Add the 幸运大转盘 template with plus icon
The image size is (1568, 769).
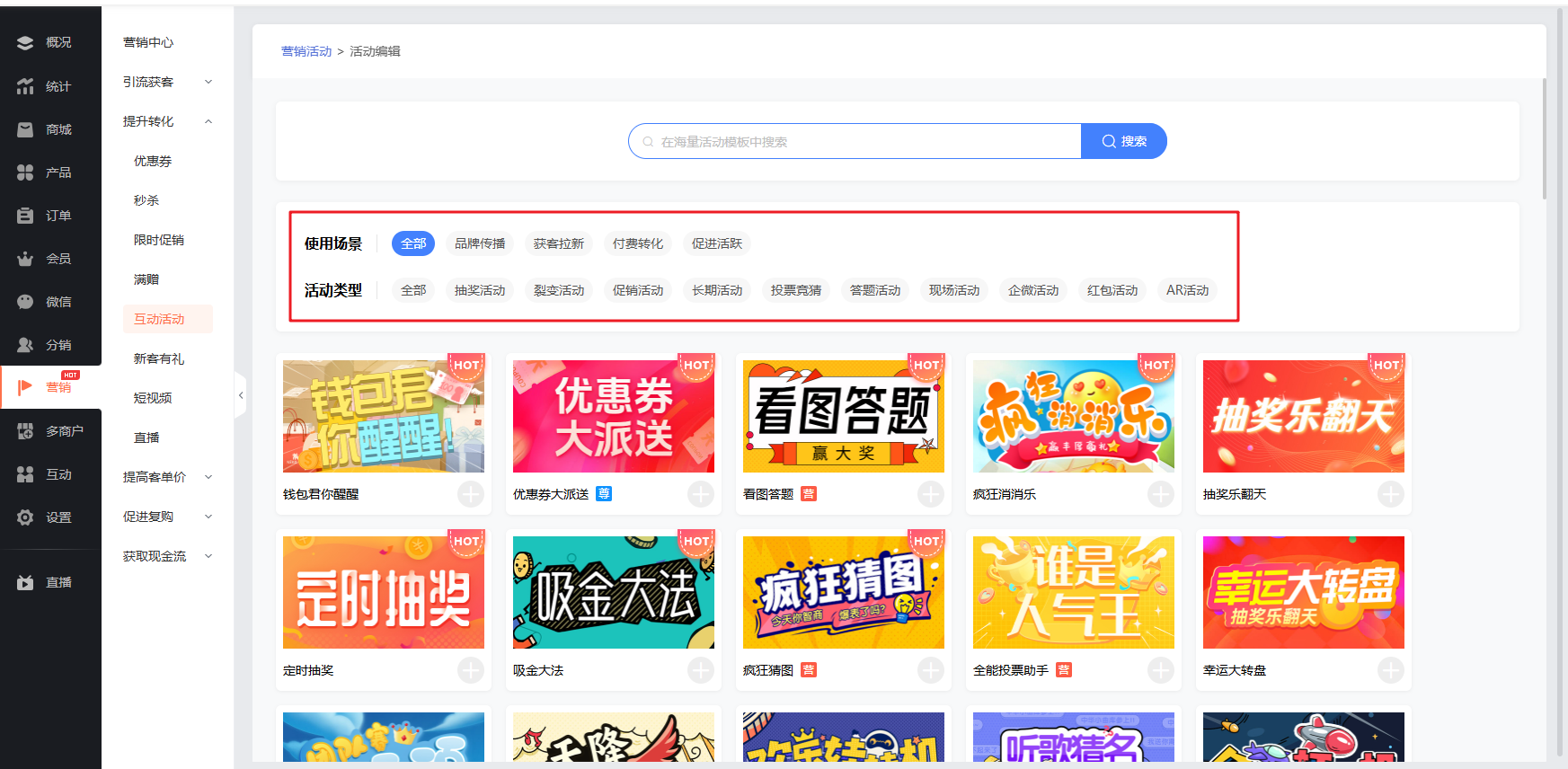(x=1391, y=670)
